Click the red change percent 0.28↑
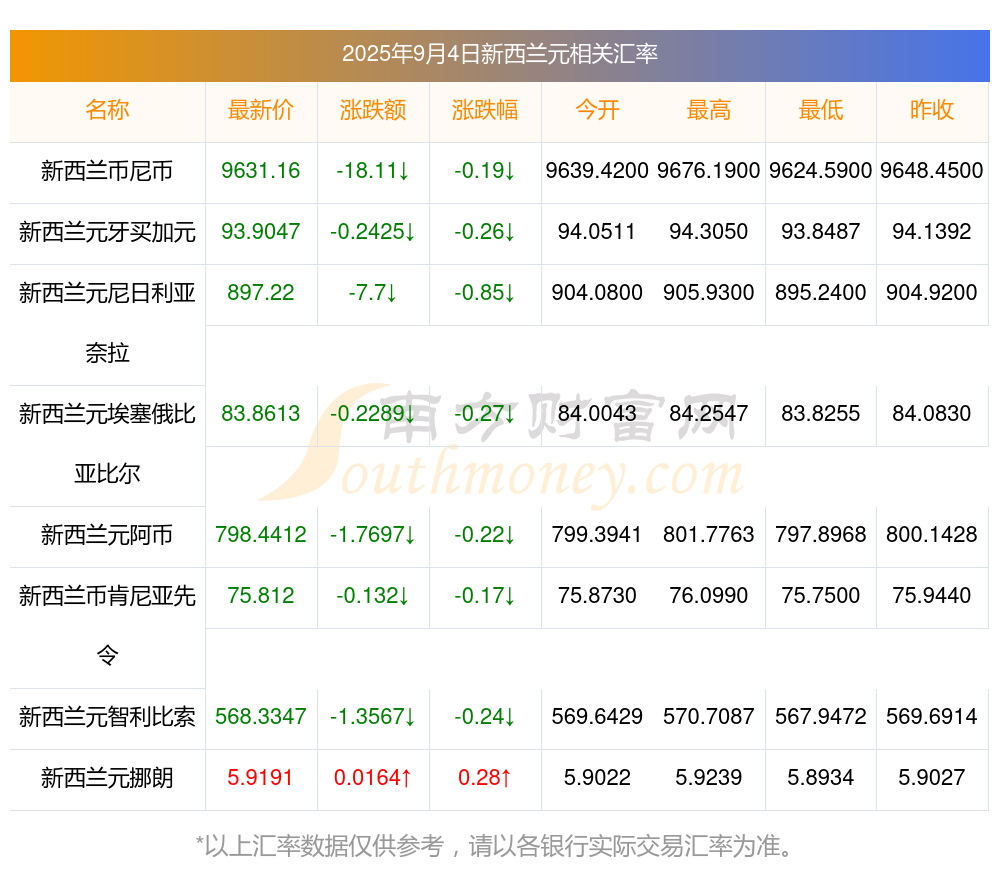 click(485, 778)
